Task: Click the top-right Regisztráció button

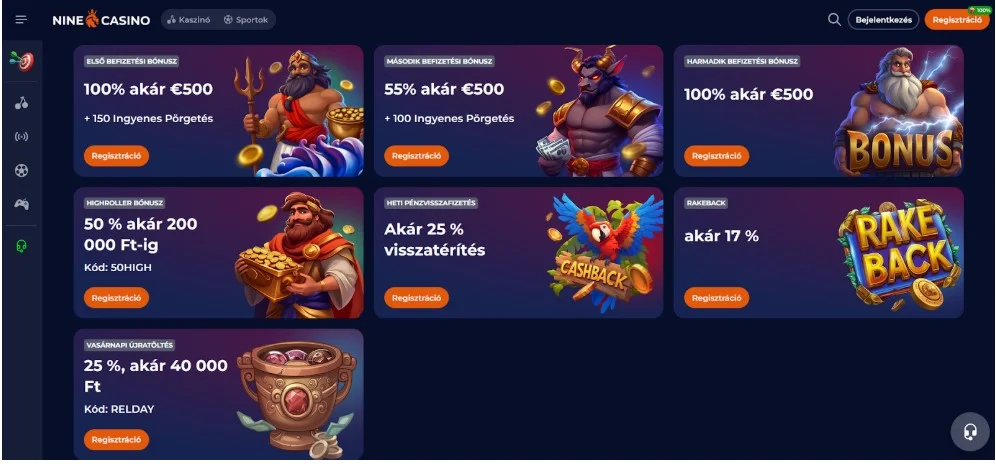Action: coord(957,20)
